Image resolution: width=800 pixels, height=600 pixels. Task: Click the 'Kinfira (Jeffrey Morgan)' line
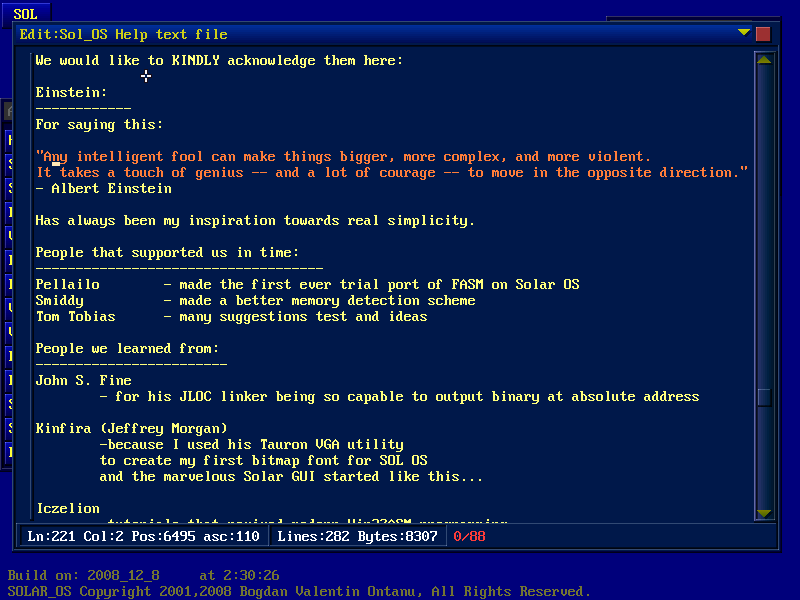[x=132, y=429]
